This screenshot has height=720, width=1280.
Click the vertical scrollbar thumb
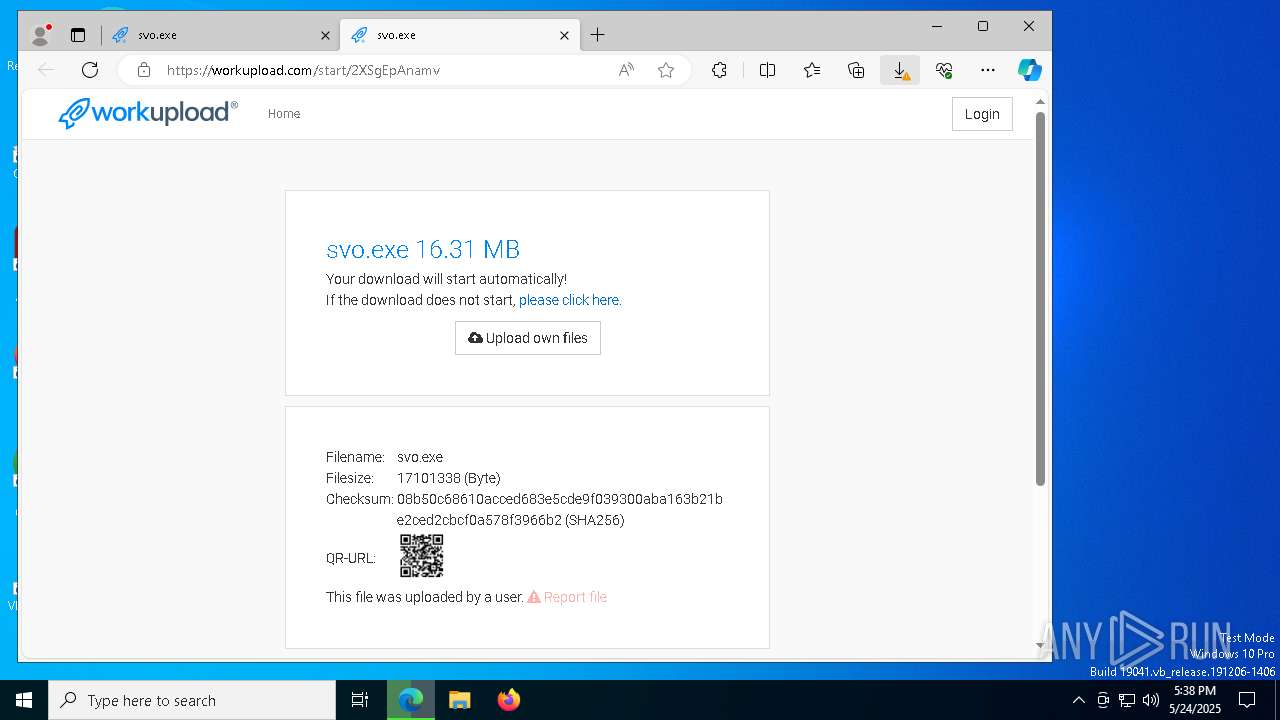1040,298
